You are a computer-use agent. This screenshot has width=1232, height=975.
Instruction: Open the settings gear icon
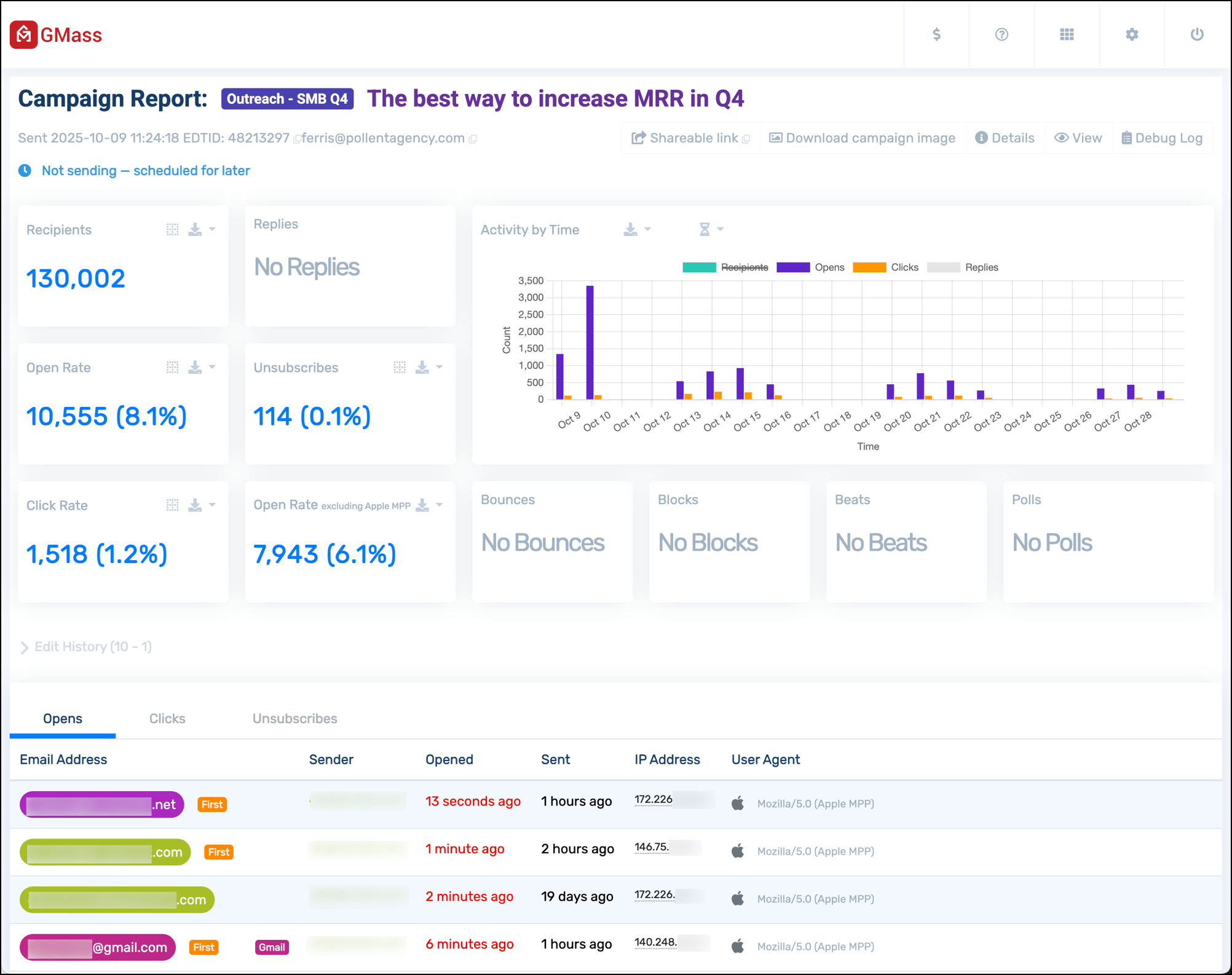1132,34
